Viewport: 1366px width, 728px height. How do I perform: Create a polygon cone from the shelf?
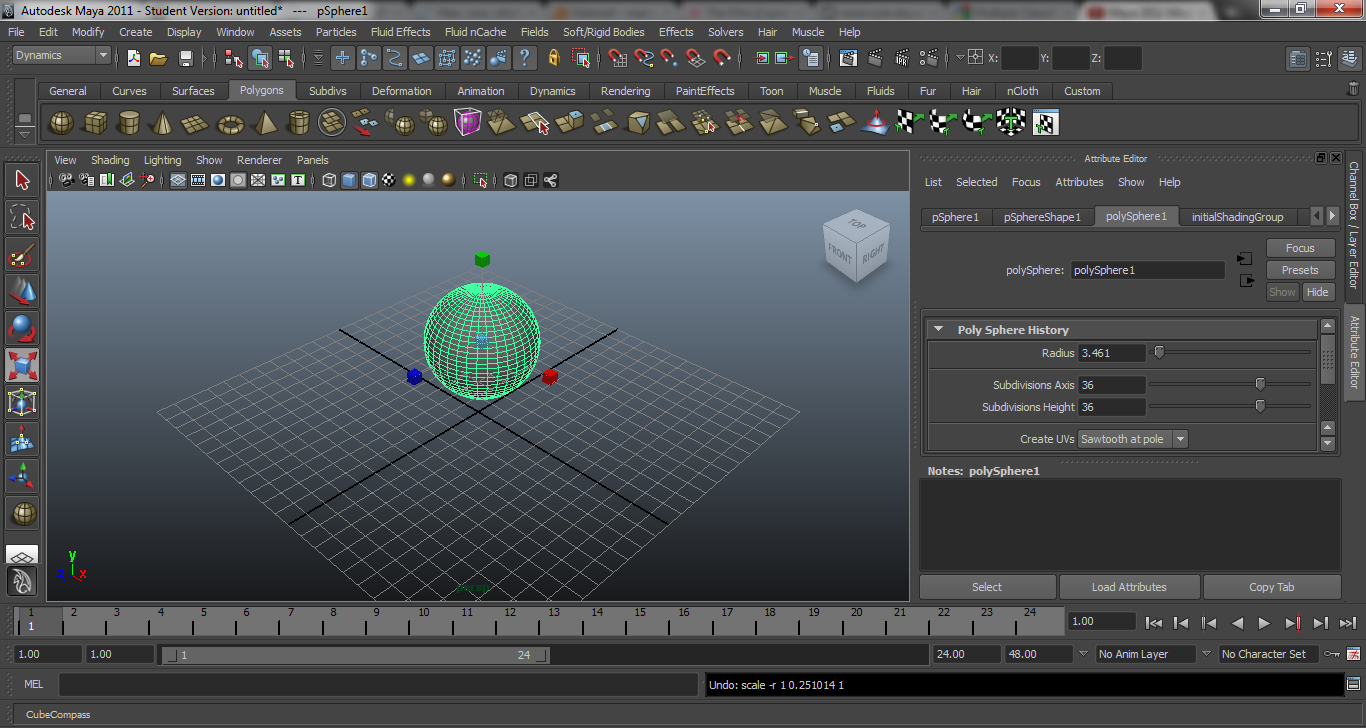(162, 123)
